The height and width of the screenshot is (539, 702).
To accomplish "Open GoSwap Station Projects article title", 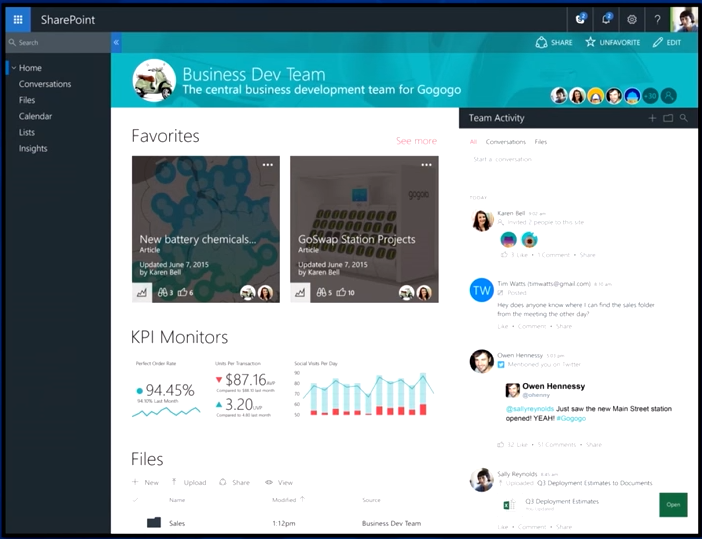I will [x=357, y=240].
